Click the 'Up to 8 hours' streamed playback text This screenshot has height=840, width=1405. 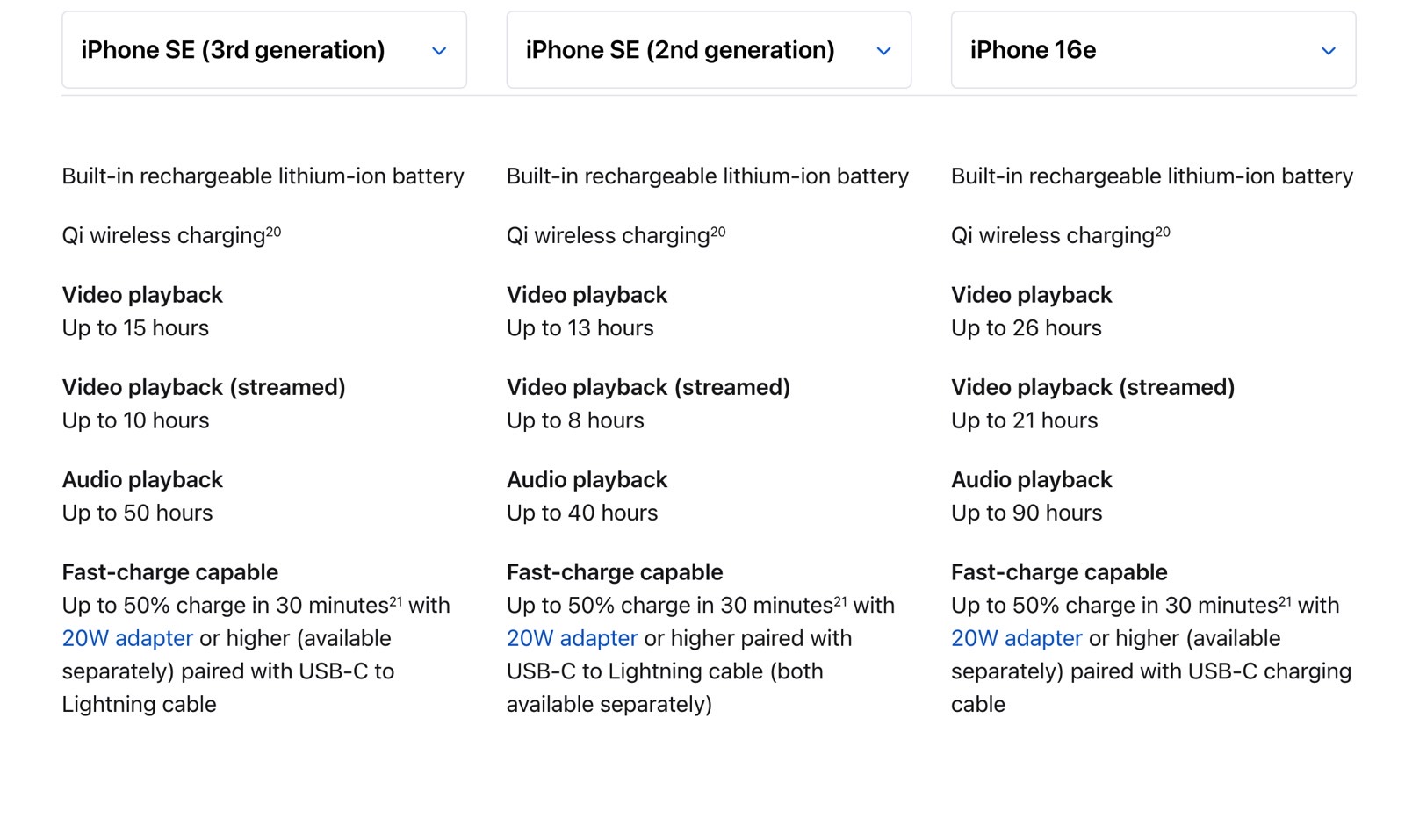(x=575, y=420)
